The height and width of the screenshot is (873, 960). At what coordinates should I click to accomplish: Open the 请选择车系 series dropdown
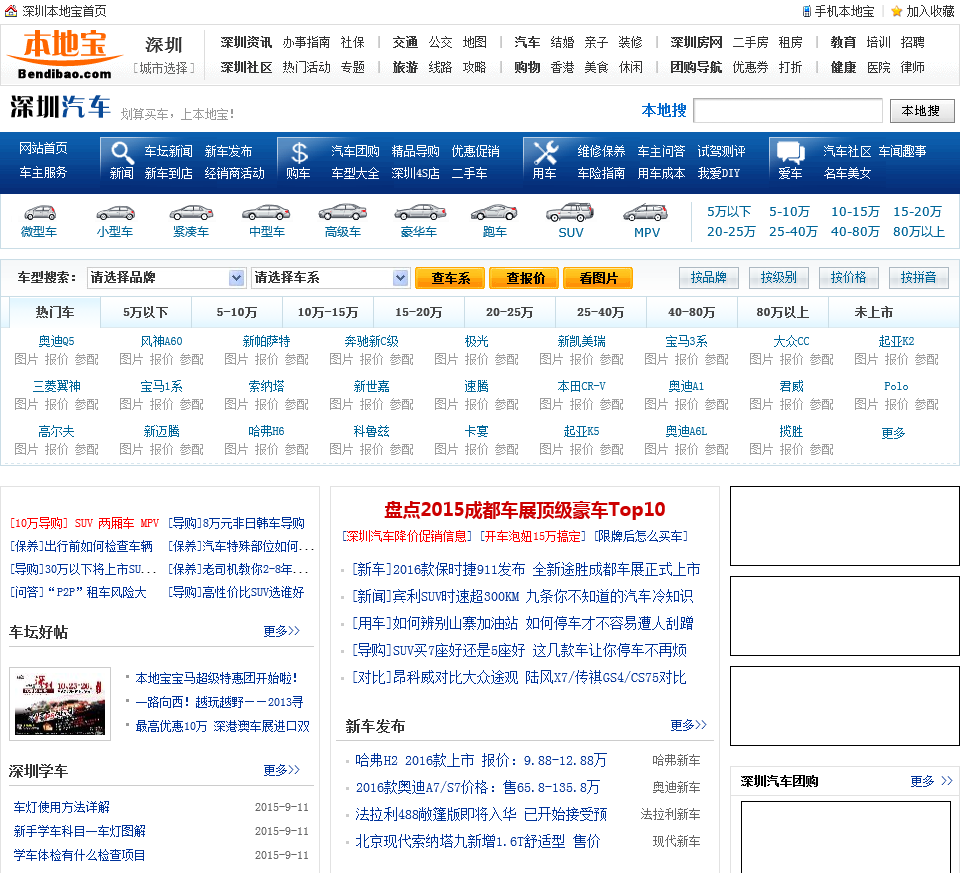pos(330,278)
